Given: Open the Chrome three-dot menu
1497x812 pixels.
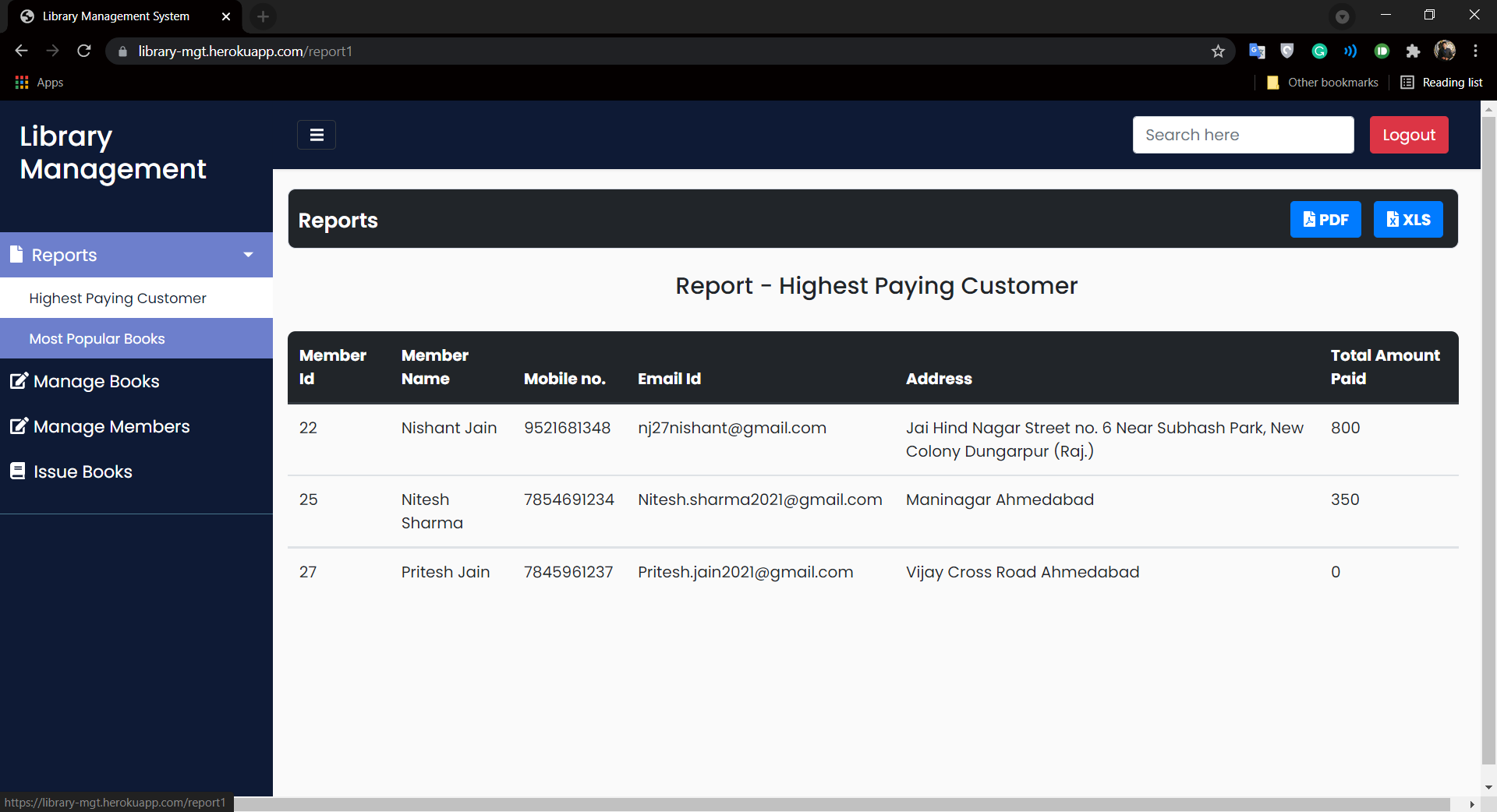Looking at the screenshot, I should pyautogui.click(x=1476, y=51).
